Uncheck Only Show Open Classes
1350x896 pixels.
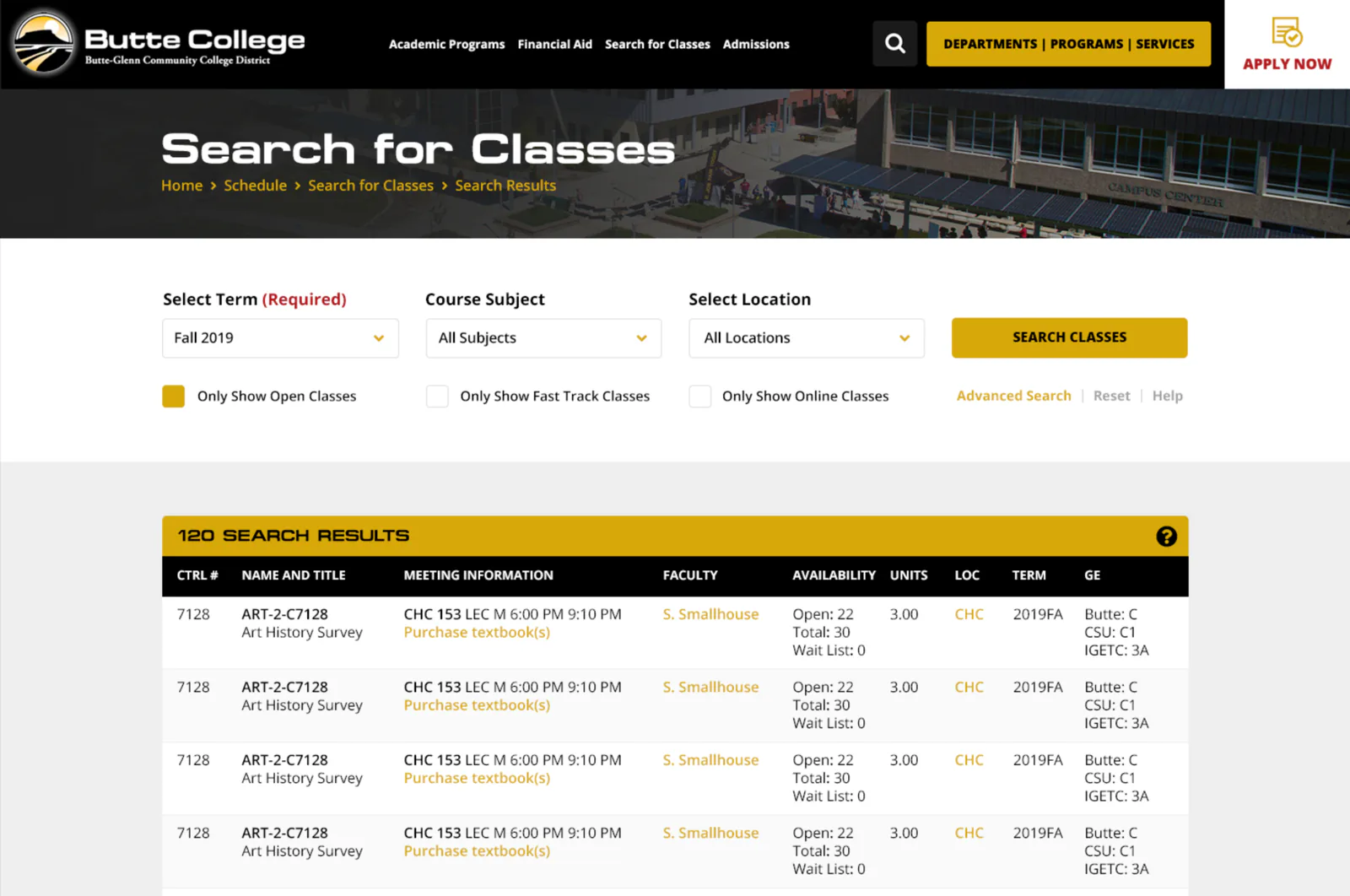click(174, 397)
